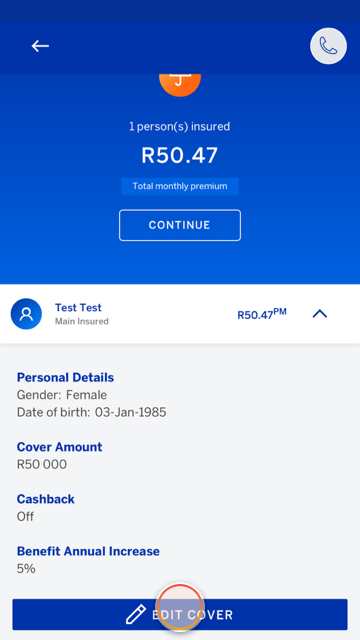Tap the R50 000 cover value
Viewport: 360px width, 640px height.
(42, 464)
